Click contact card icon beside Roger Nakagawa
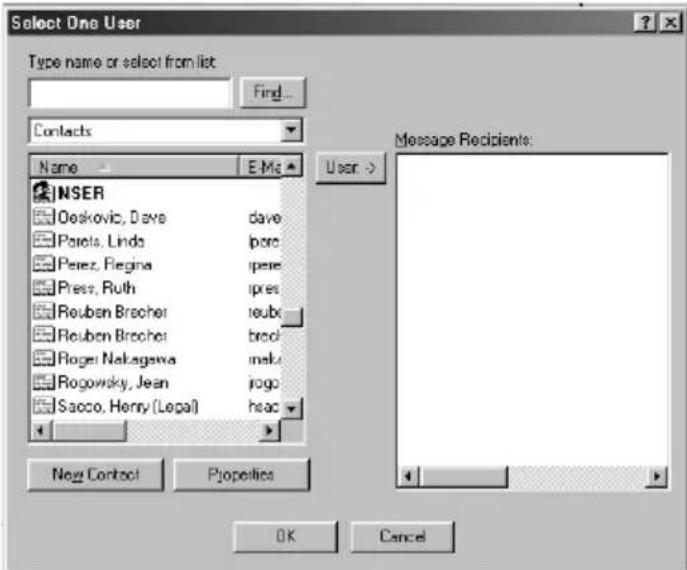The image size is (687, 570). pyautogui.click(x=44, y=359)
